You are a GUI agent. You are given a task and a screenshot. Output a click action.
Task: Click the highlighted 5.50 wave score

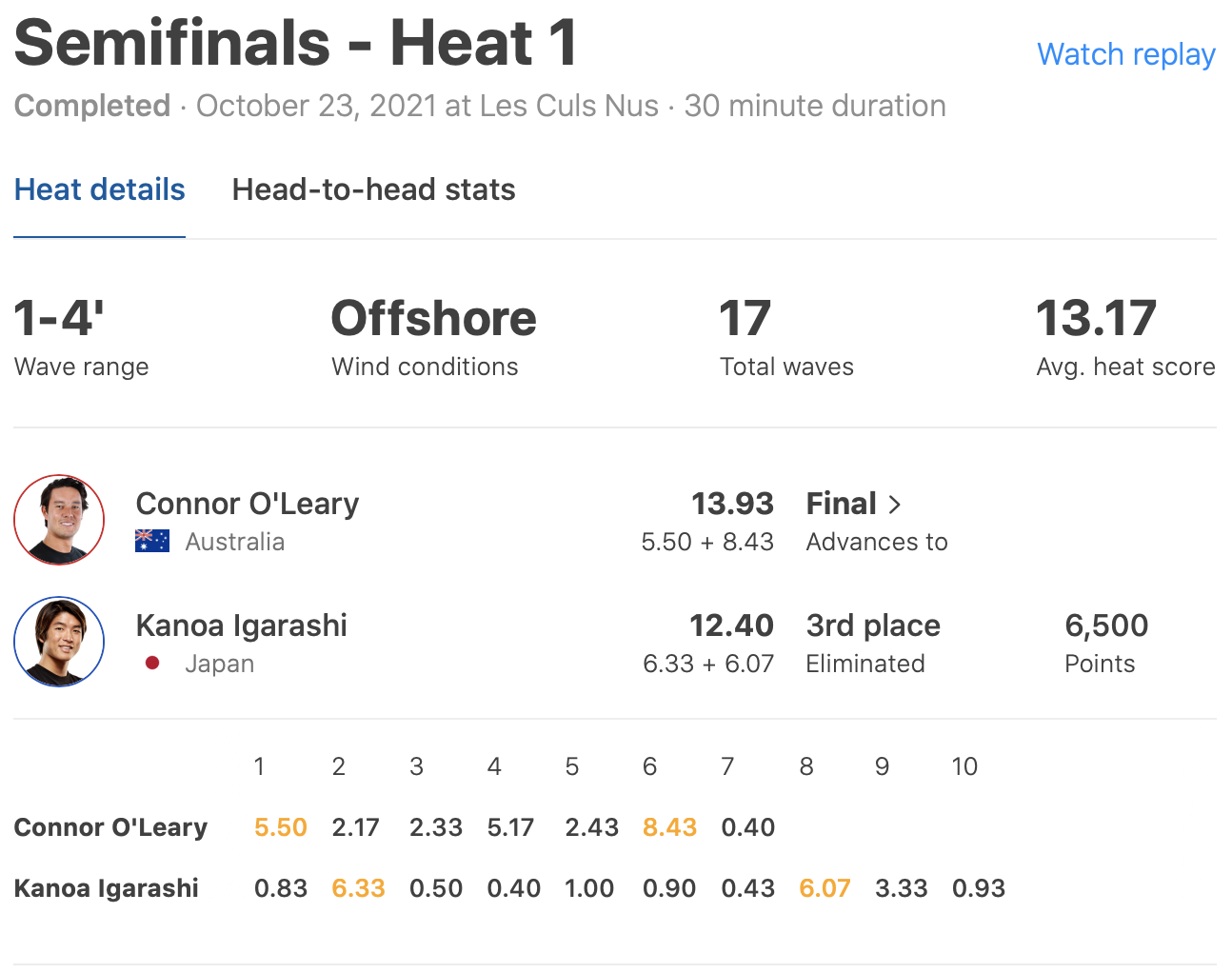point(281,827)
